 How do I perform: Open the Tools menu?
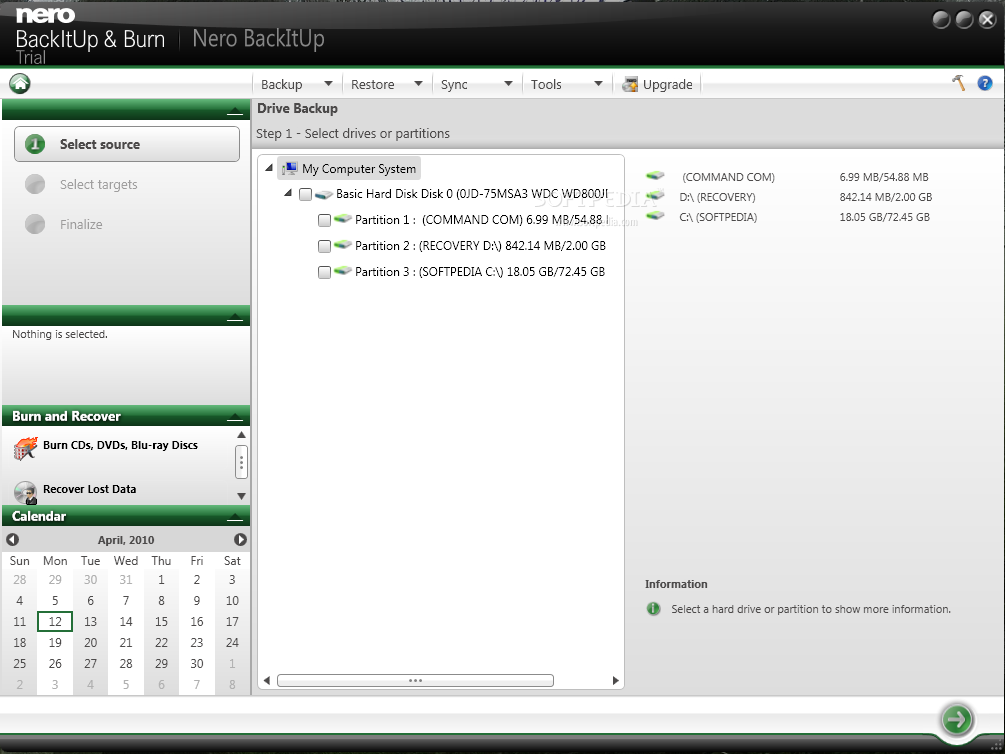(x=546, y=85)
